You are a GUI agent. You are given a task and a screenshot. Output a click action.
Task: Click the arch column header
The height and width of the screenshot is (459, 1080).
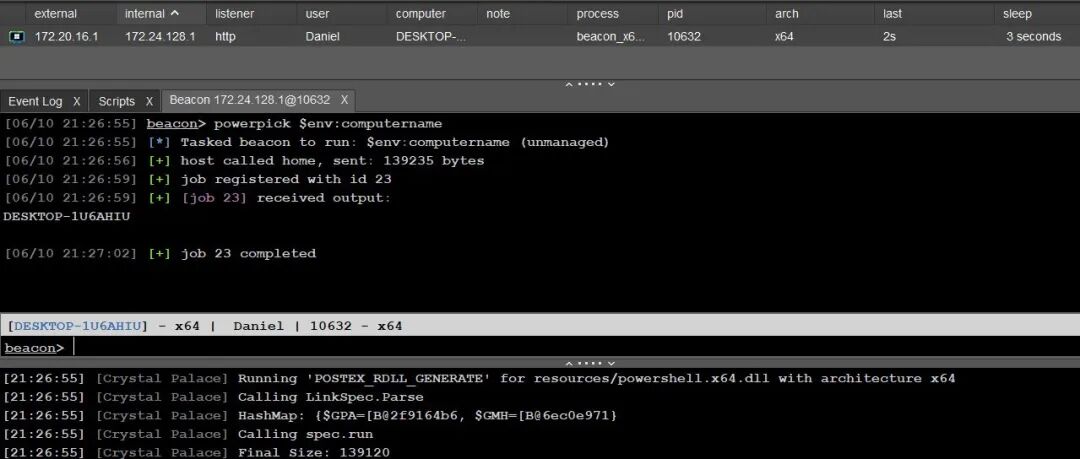(x=787, y=14)
